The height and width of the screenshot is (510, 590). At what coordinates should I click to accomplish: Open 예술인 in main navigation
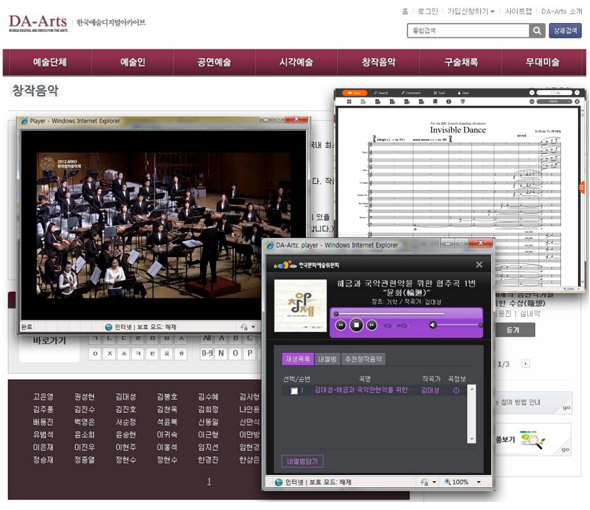tap(132, 62)
